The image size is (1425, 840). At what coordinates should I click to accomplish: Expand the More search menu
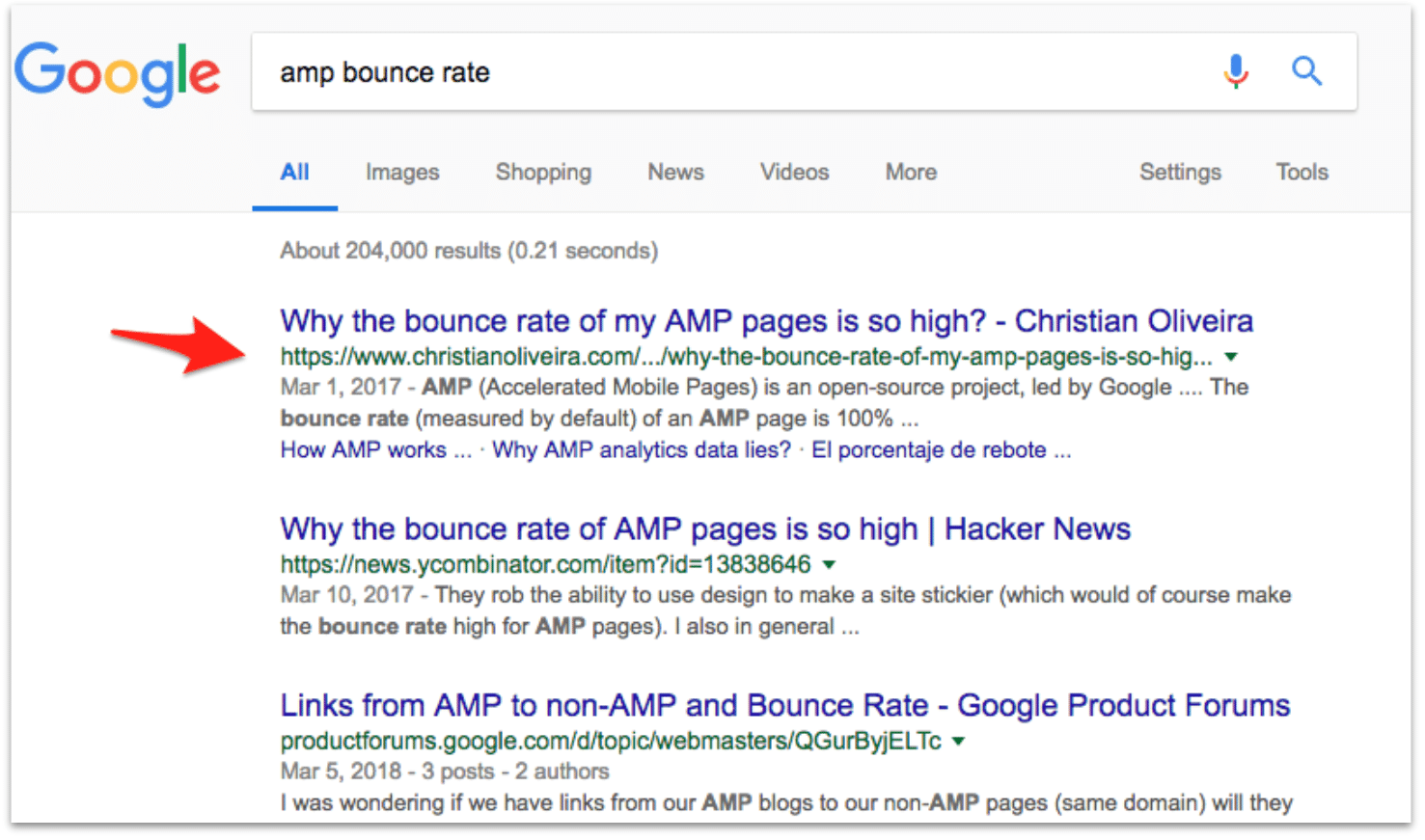(911, 173)
